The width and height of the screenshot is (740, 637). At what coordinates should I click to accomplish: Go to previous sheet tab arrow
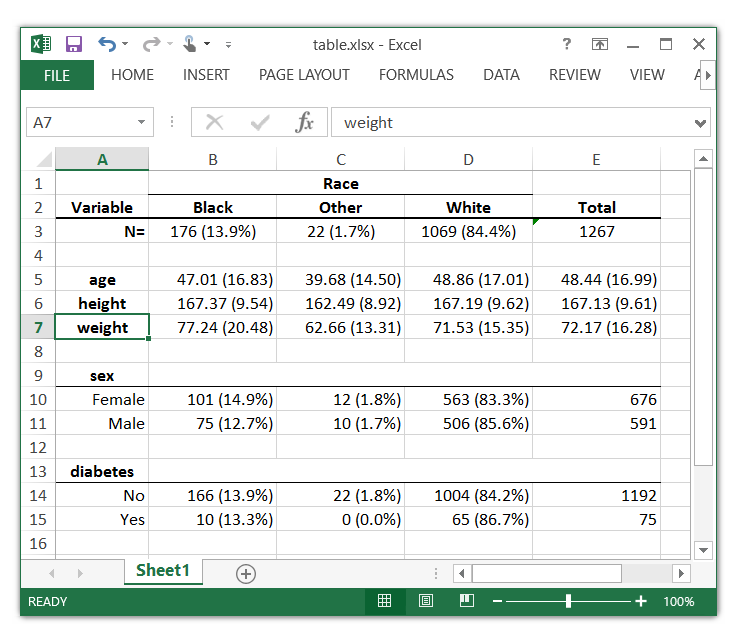coord(52,573)
